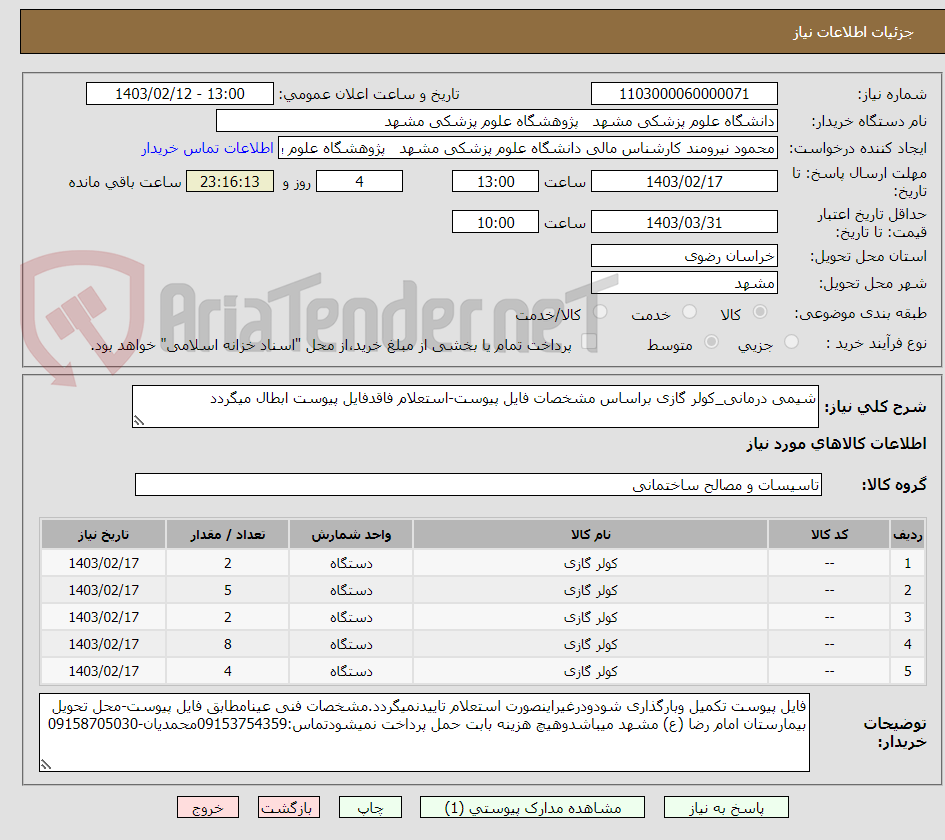The width and height of the screenshot is (945, 840).
Task: Click the remaining time 23:16:13 field
Action: click(230, 181)
